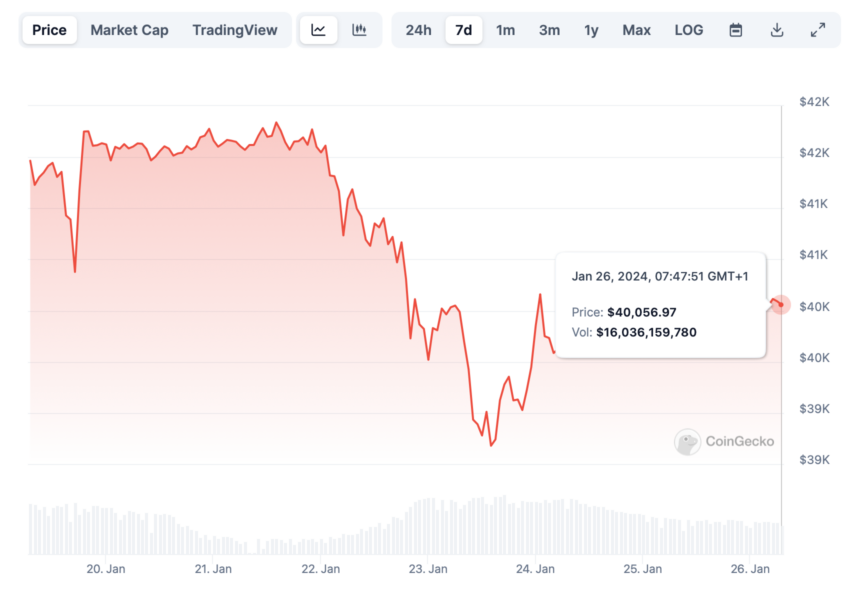Open the TradingView tab
The height and width of the screenshot is (591, 850).
coord(235,30)
